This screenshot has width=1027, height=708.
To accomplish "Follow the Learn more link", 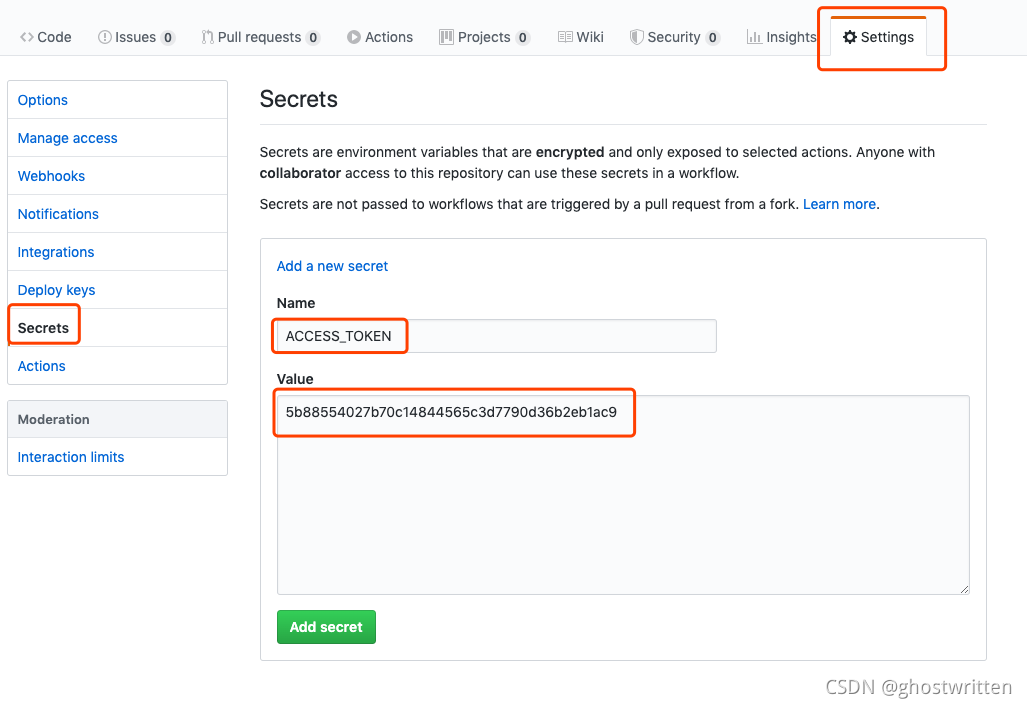I will tap(839, 204).
